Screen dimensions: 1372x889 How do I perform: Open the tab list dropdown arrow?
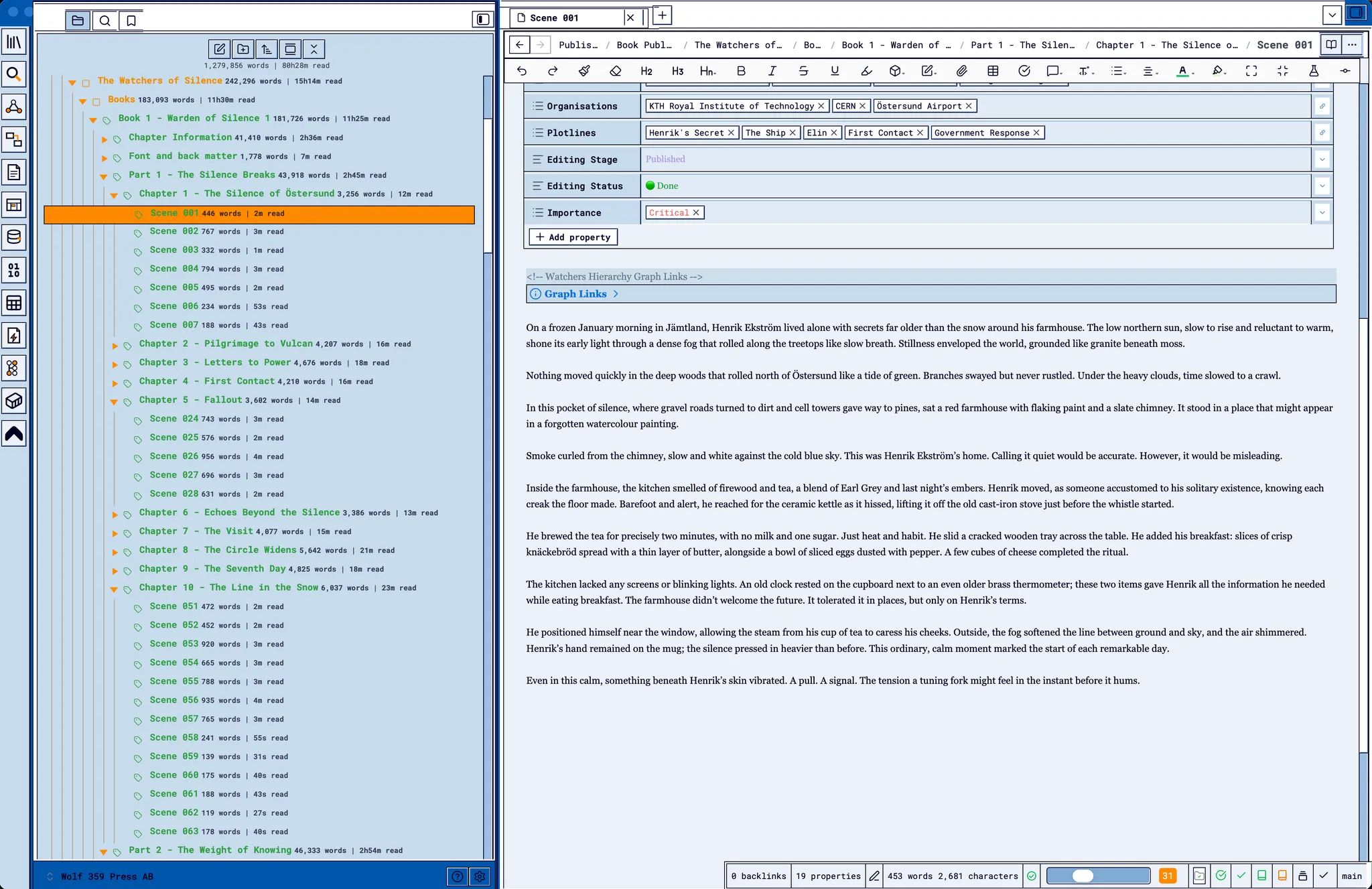tap(1332, 15)
